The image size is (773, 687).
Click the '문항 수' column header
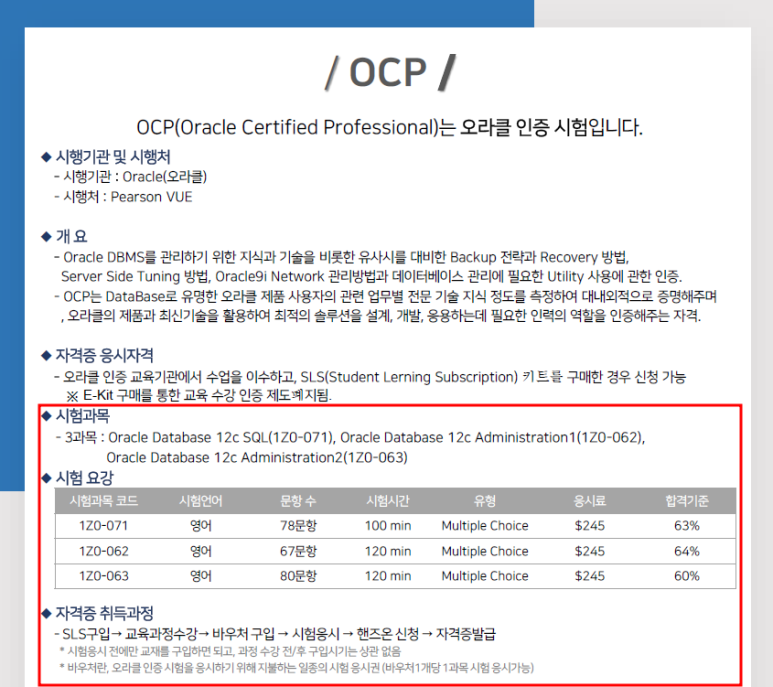298,501
